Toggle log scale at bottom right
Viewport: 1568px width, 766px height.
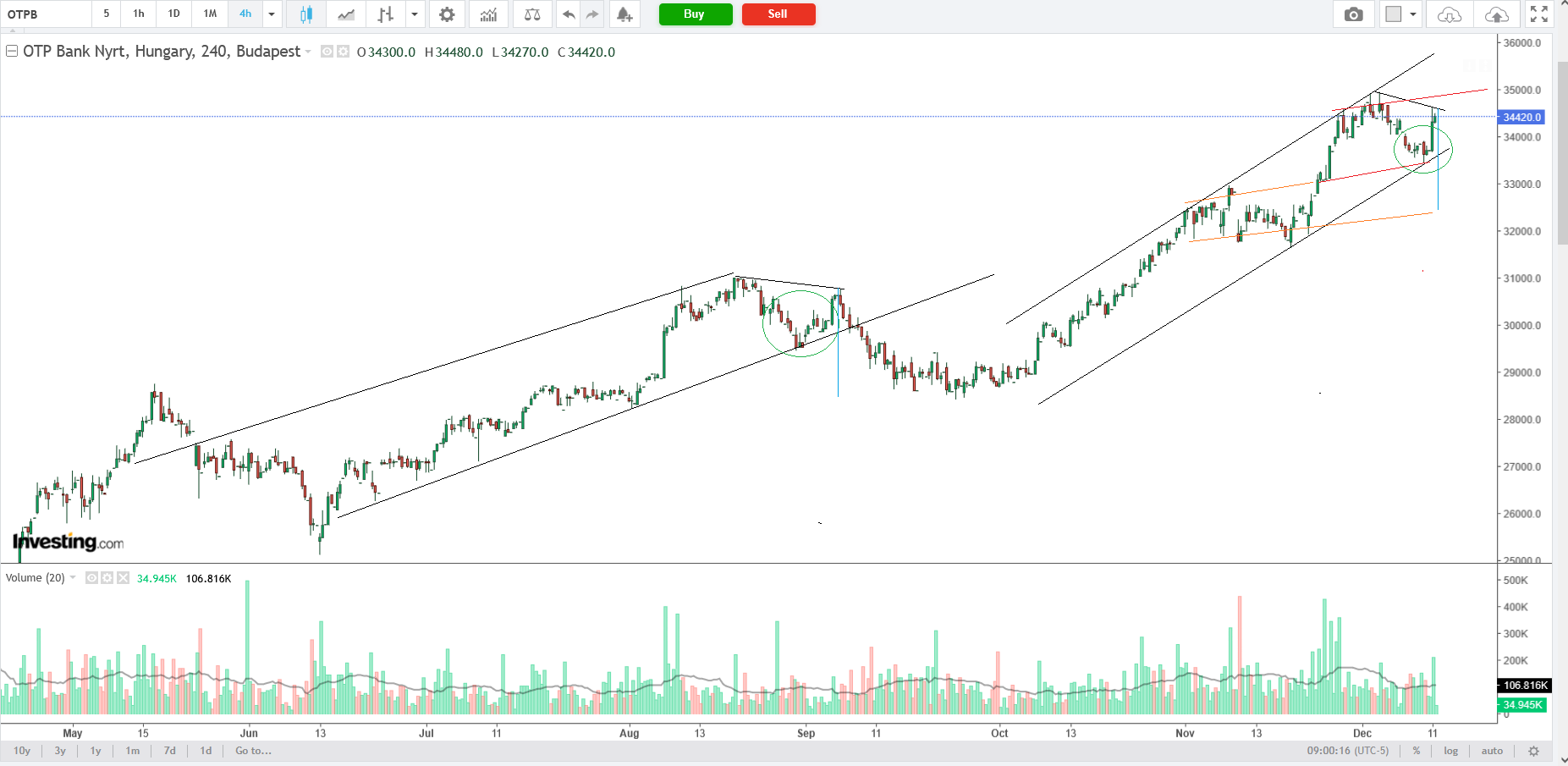coord(1451,751)
